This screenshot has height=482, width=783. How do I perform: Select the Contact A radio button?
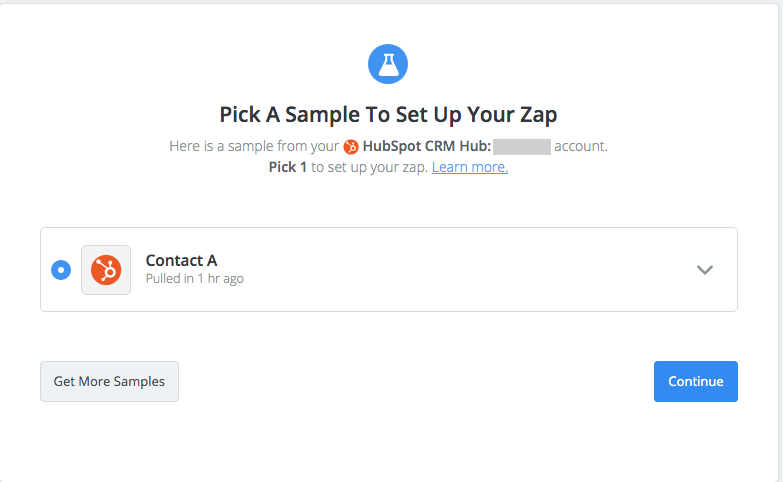point(61,270)
